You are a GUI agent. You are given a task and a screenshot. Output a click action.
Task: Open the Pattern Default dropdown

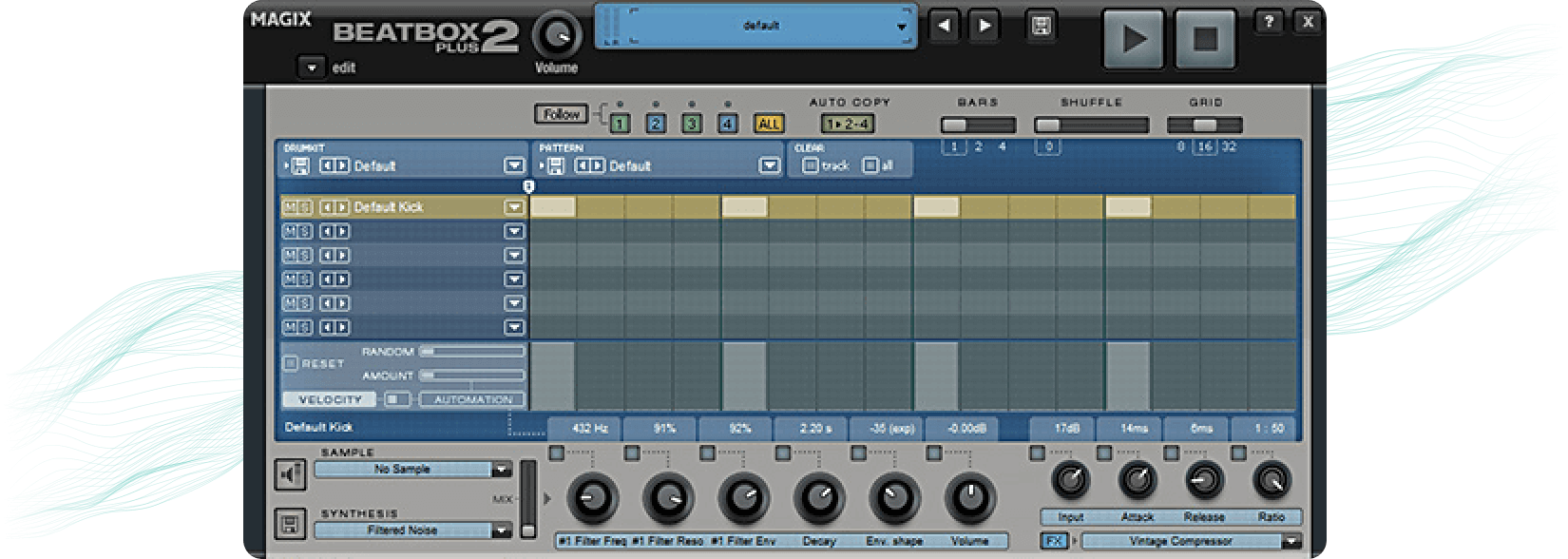point(770,165)
